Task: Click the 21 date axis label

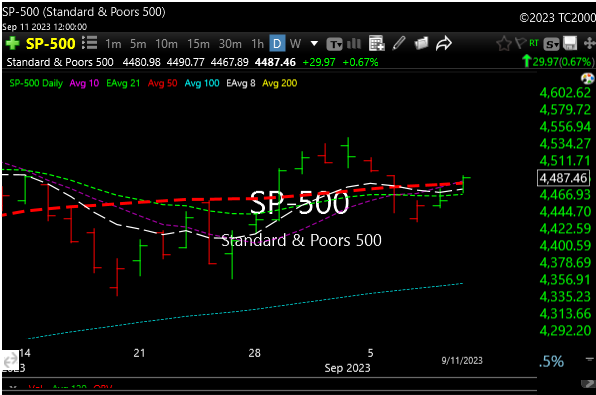Action: 139,353
